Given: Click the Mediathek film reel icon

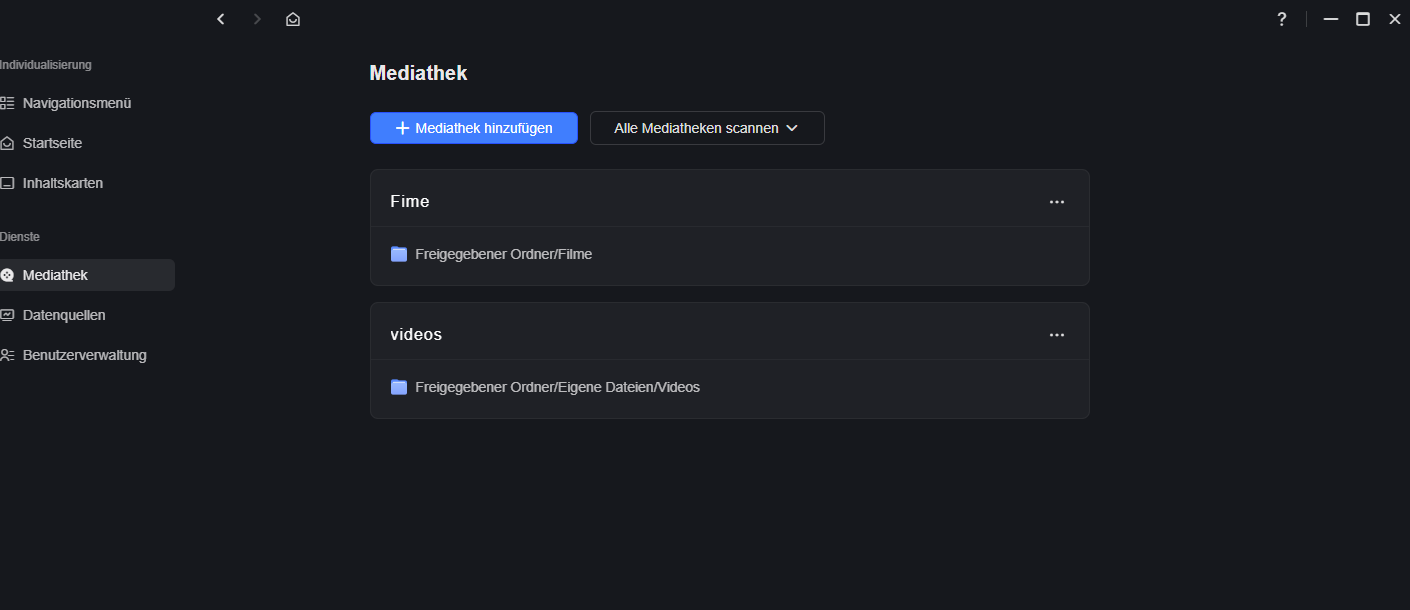Looking at the screenshot, I should [7, 275].
